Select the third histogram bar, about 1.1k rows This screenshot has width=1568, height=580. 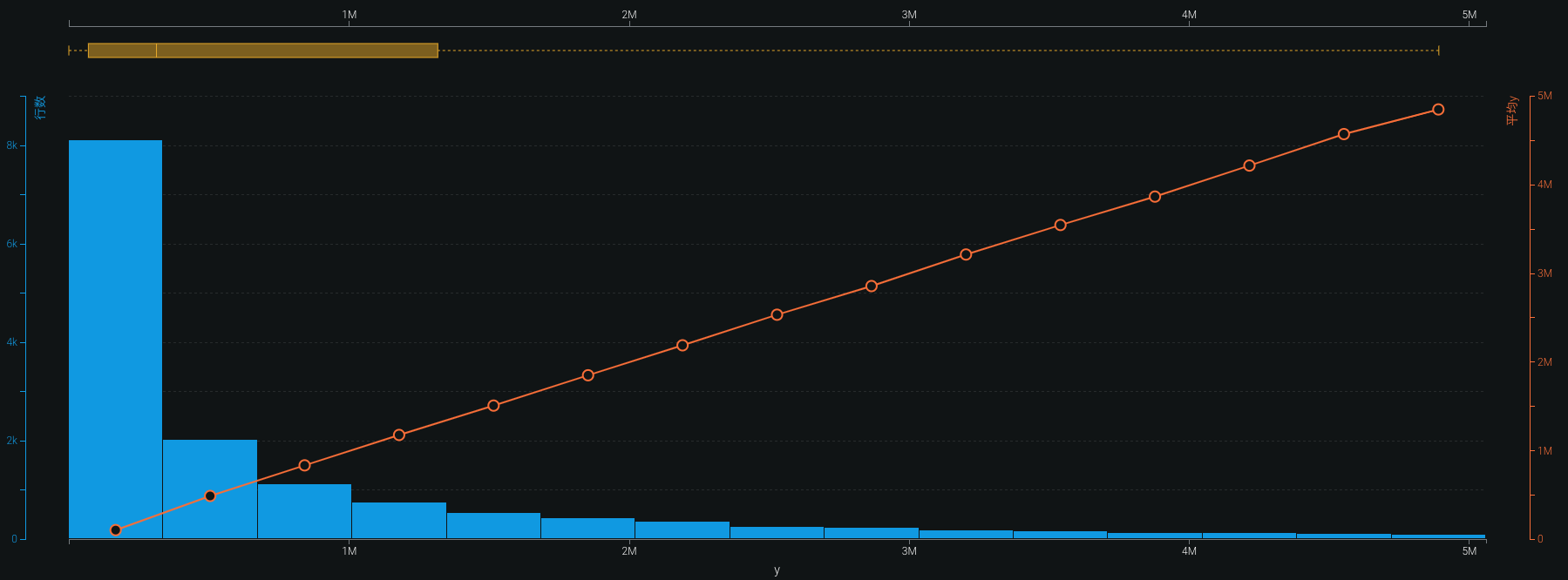[304, 511]
